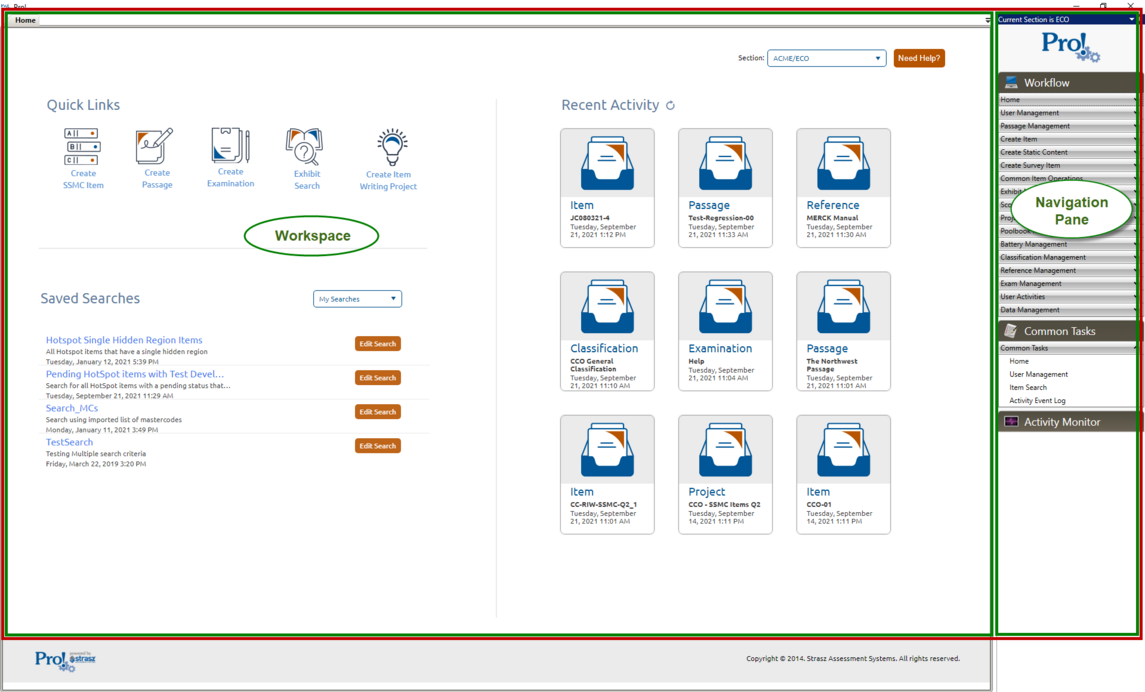Viewport: 1145px width, 692px height.
Task: Open the Classification recent activity tile icon
Action: point(607,307)
